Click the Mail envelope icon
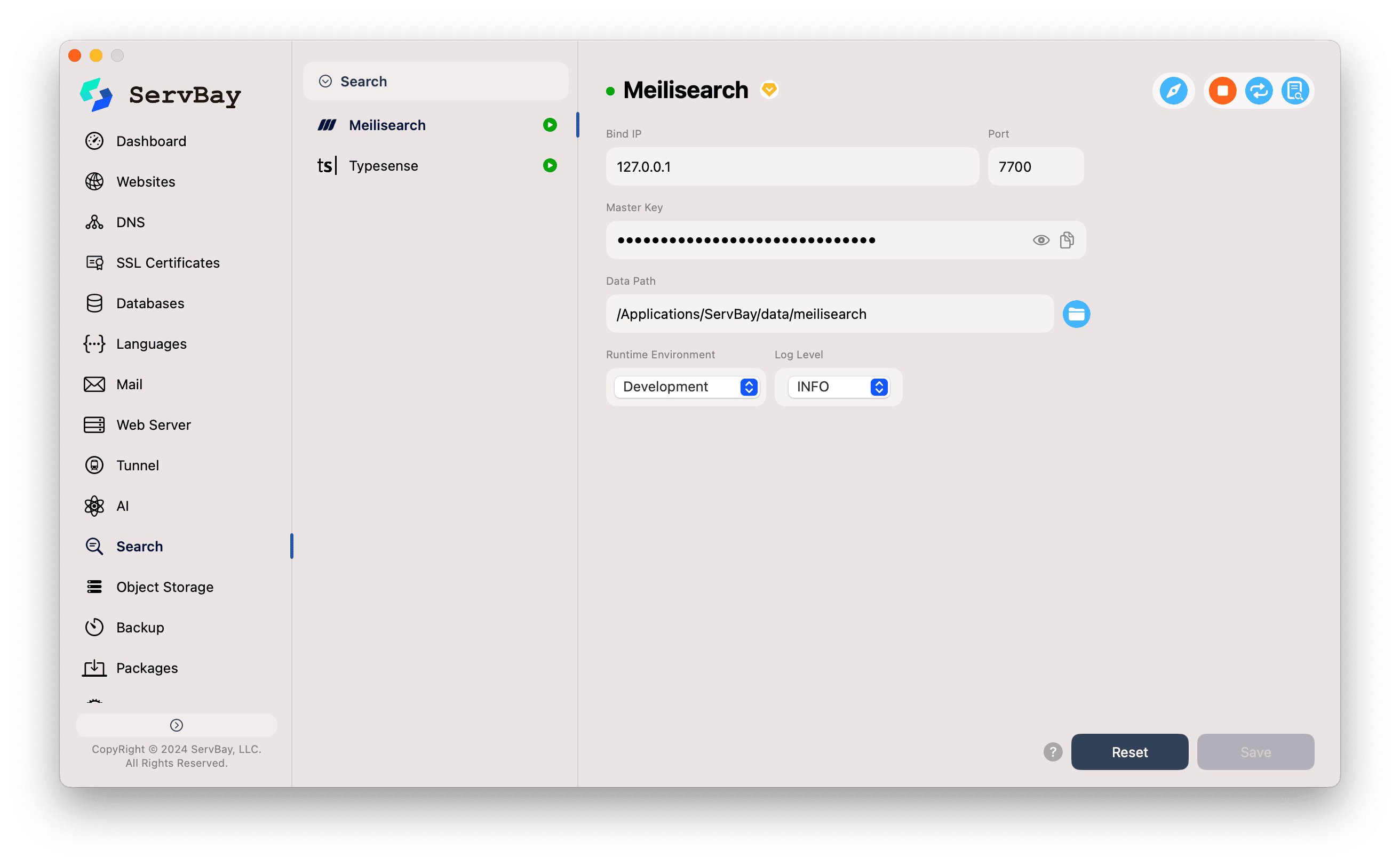 tap(94, 384)
